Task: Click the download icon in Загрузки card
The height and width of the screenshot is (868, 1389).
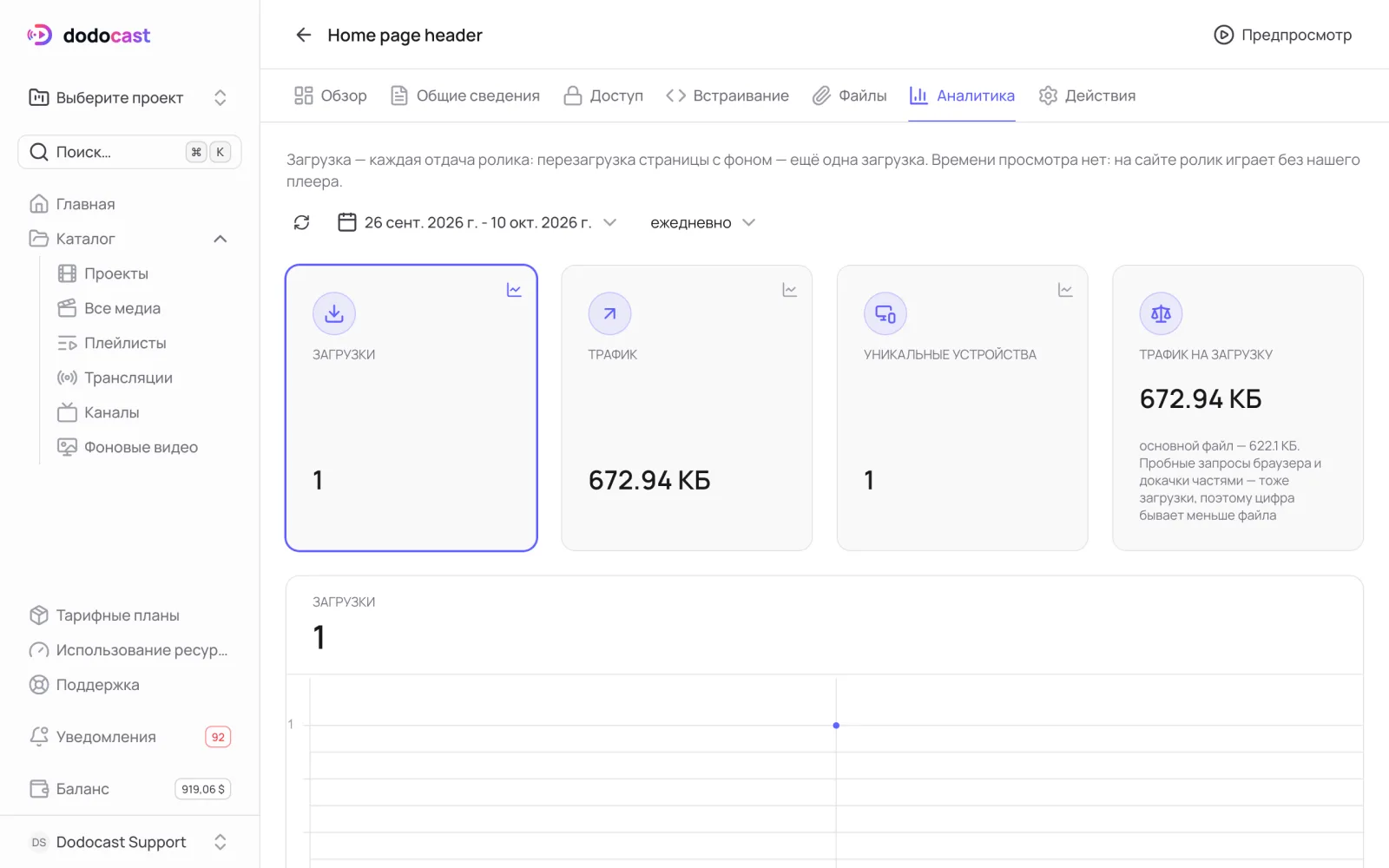Action: tap(334, 313)
